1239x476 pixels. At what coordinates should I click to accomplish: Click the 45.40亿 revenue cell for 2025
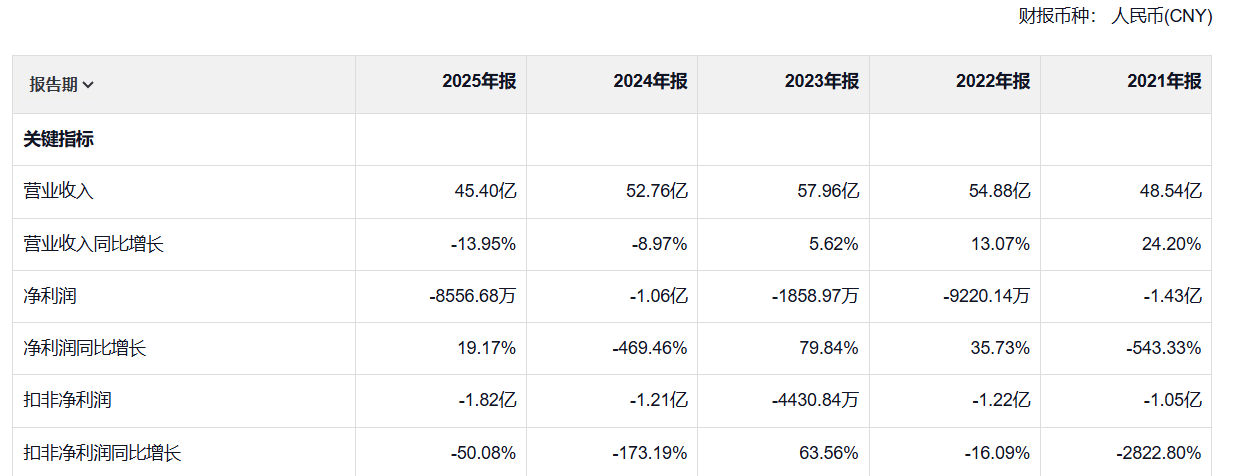coord(484,192)
